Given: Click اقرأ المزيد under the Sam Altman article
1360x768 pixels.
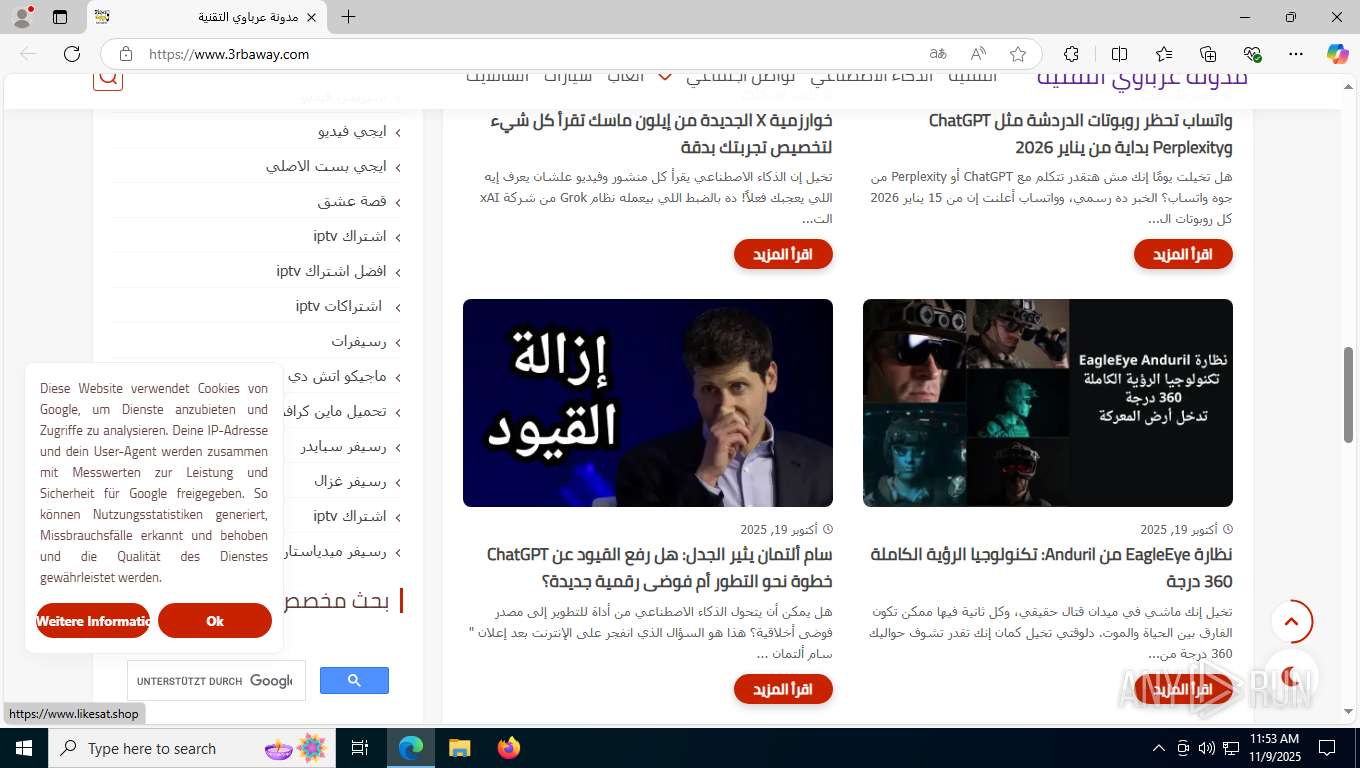Looking at the screenshot, I should coord(783,689).
